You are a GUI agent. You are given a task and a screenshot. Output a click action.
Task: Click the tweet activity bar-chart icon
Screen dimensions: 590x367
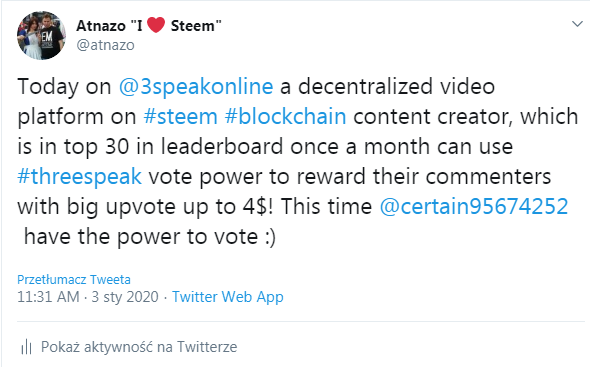(x=26, y=346)
